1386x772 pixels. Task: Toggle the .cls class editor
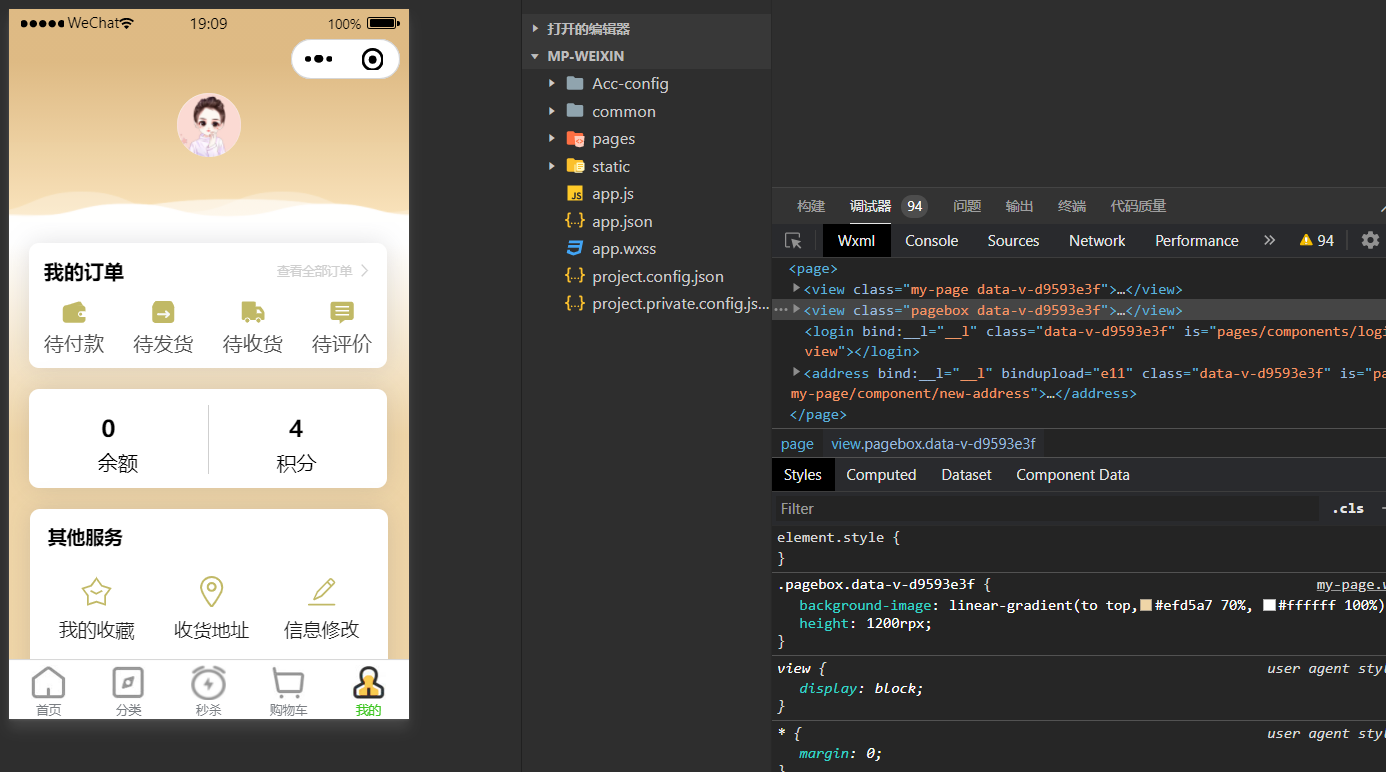coord(1347,508)
